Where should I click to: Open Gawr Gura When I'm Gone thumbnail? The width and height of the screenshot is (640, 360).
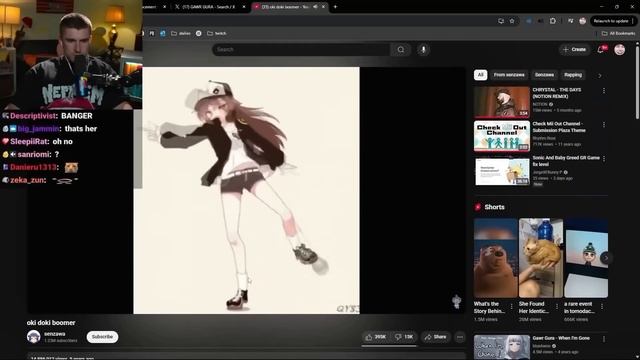point(502,347)
